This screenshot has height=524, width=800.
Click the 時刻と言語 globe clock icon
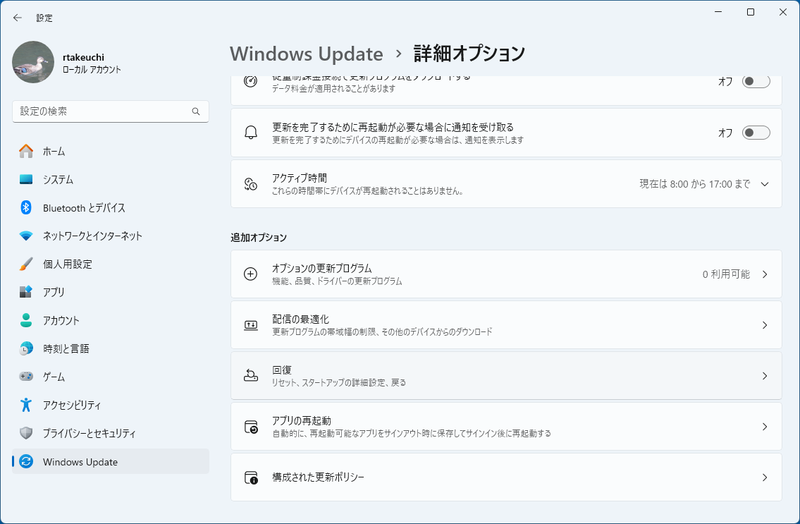click(x=26, y=348)
